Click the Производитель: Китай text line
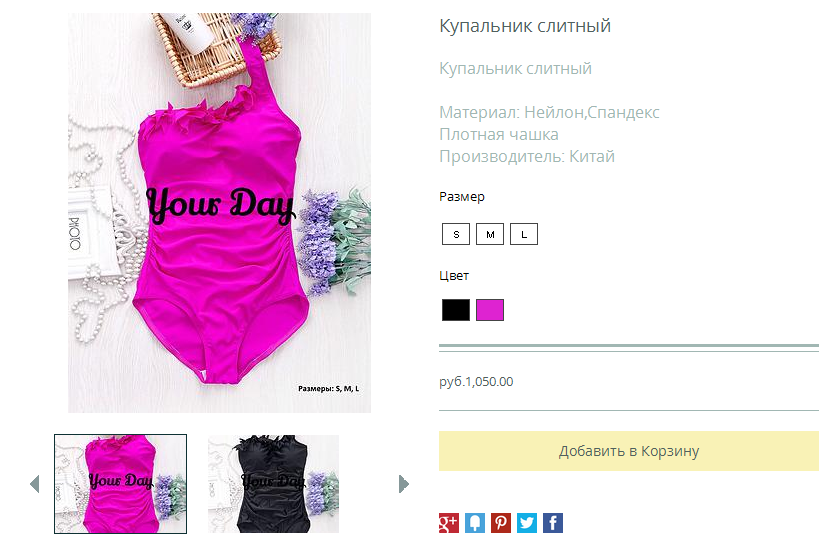 [x=527, y=156]
